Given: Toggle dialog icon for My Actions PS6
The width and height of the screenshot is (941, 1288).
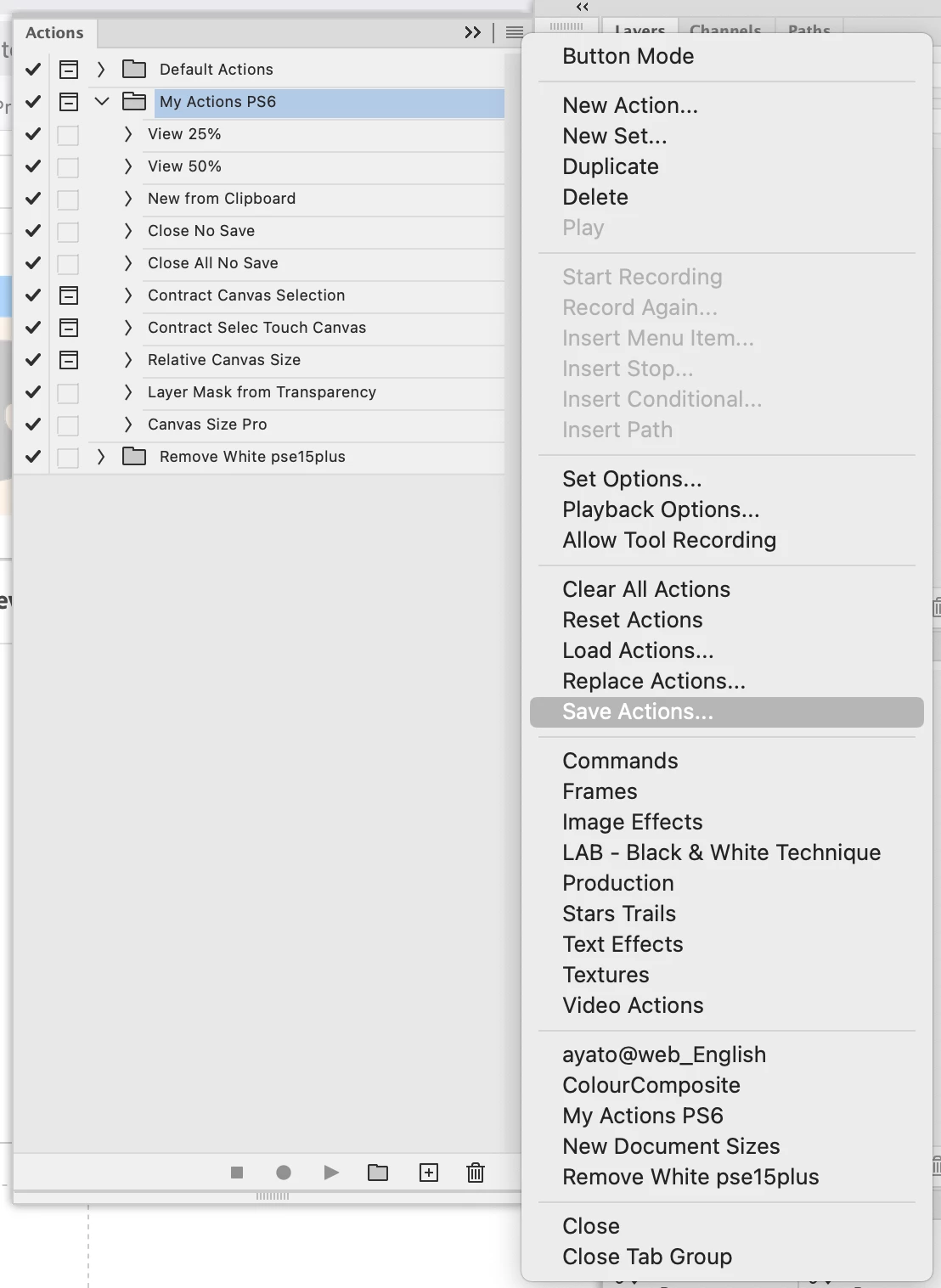Looking at the screenshot, I should click(x=69, y=101).
